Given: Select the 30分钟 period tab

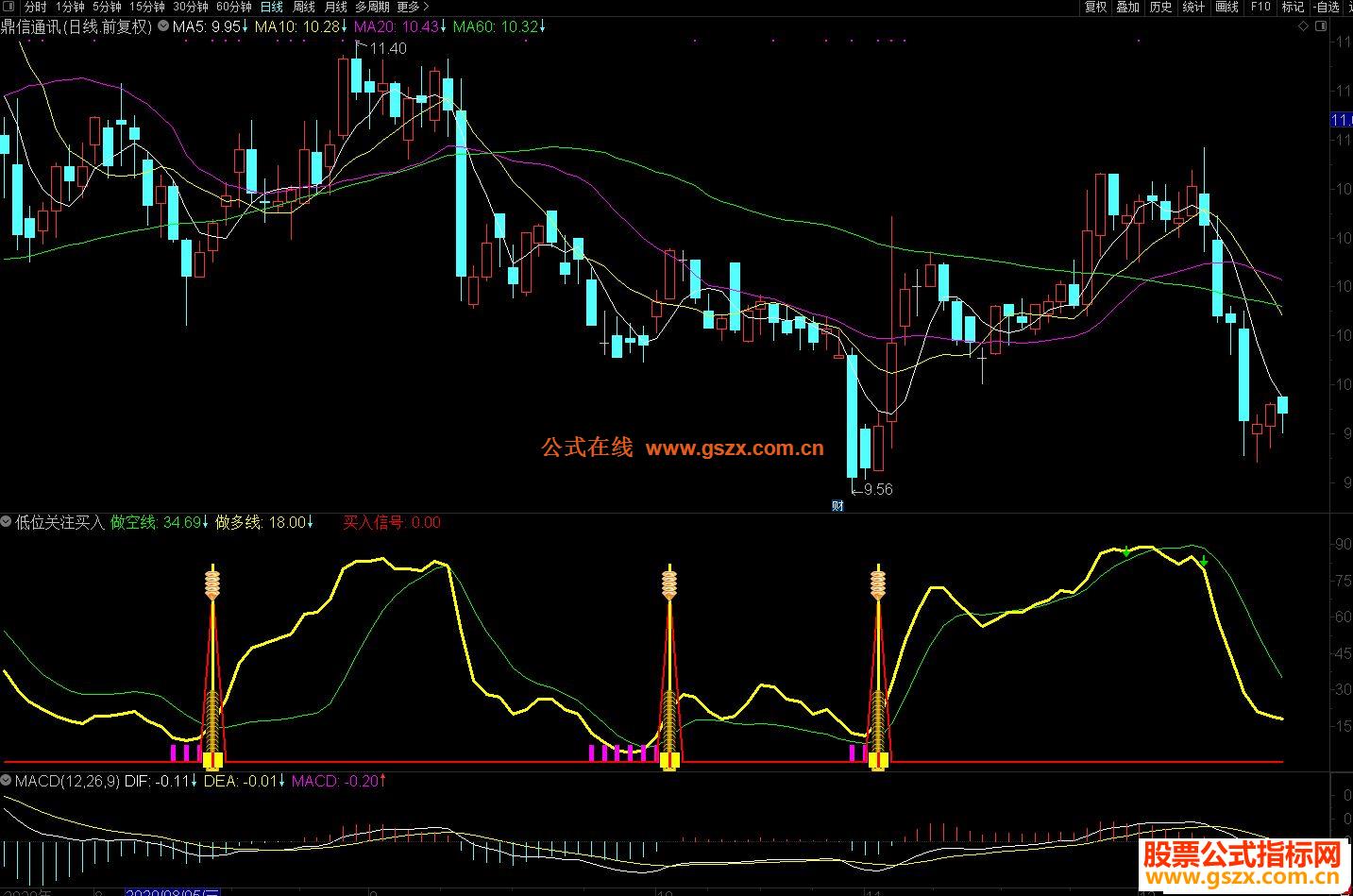Looking at the screenshot, I should [x=191, y=7].
